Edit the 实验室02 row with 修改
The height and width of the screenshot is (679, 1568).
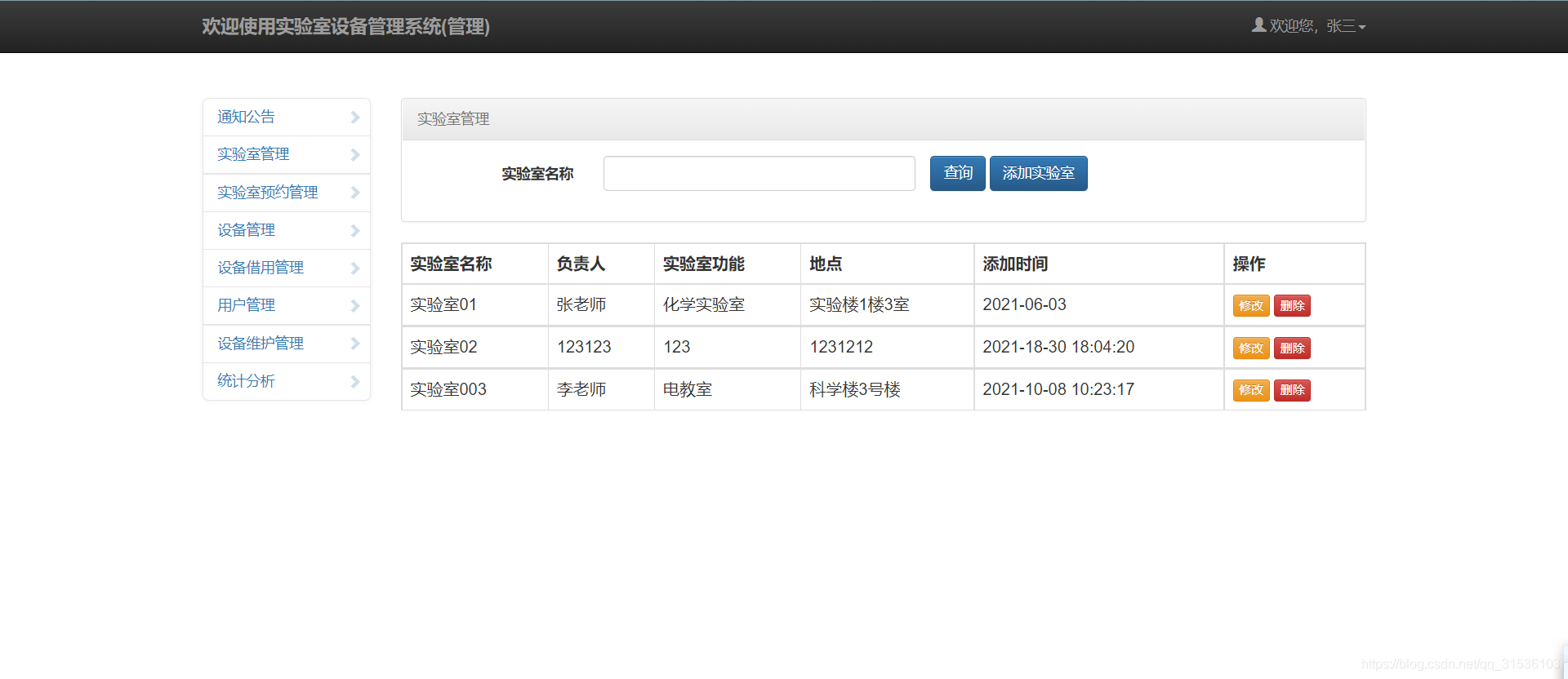(1250, 348)
